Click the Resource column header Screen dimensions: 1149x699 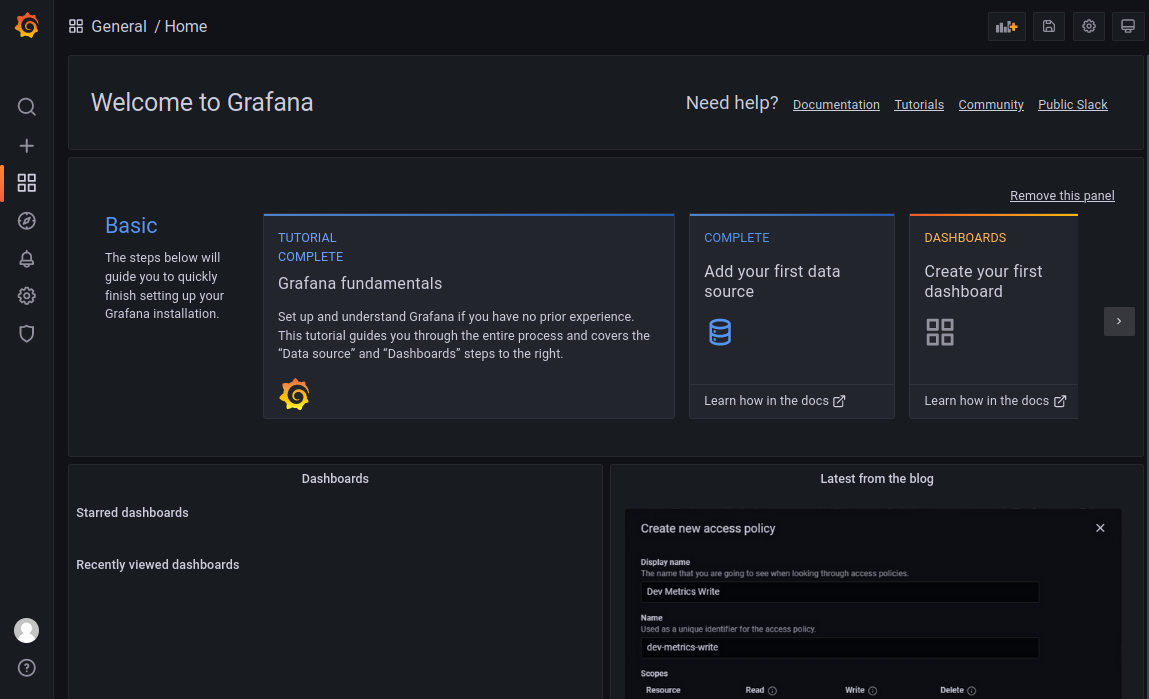point(663,690)
